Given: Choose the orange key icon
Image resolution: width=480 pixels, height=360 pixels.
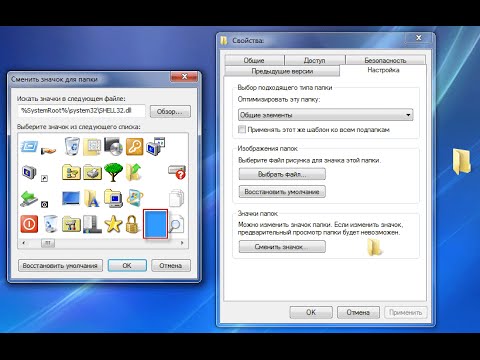Looking at the screenshot, I should coord(134,146).
